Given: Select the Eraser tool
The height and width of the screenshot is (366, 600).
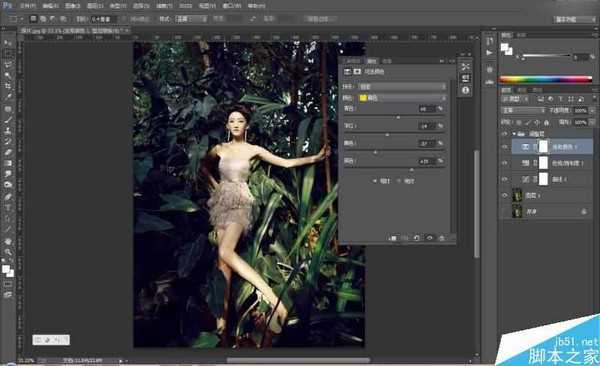Looking at the screenshot, I should point(8,152).
